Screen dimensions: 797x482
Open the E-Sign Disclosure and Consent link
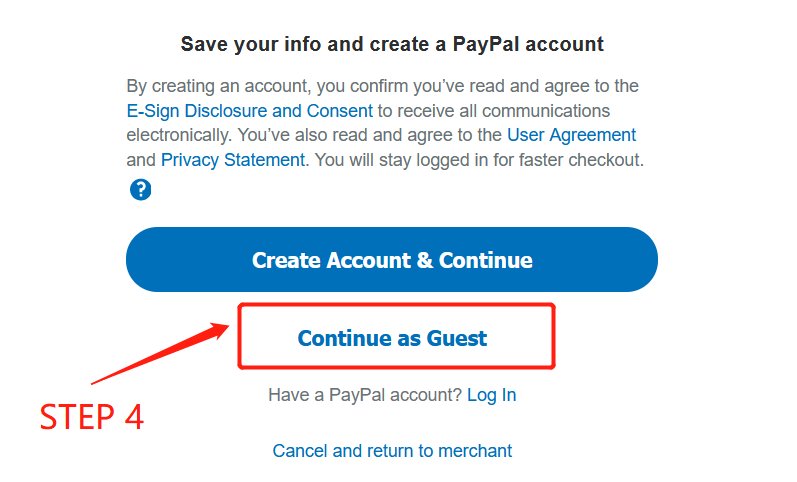coord(249,111)
